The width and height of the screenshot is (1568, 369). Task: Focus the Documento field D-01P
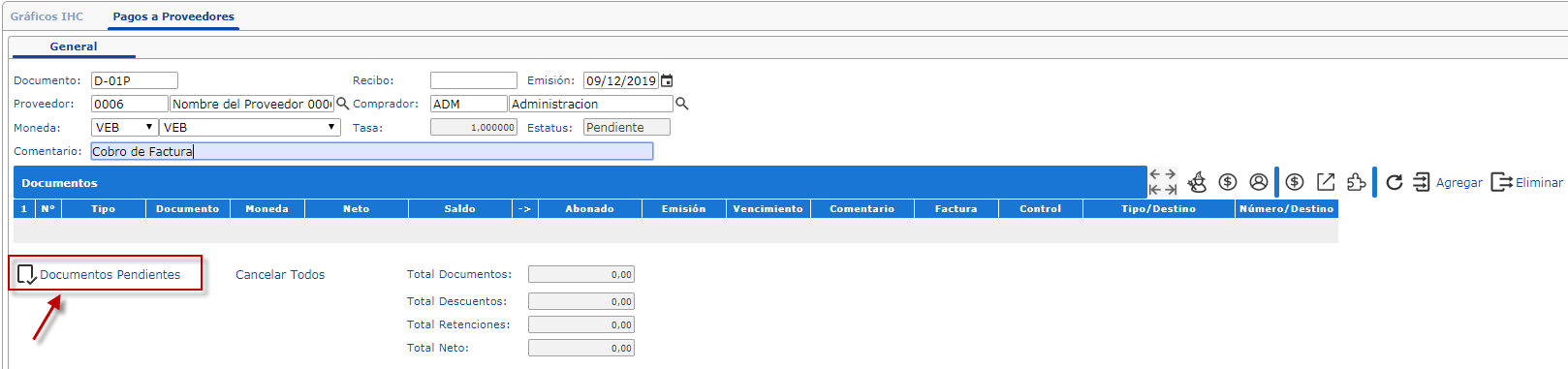tap(135, 80)
